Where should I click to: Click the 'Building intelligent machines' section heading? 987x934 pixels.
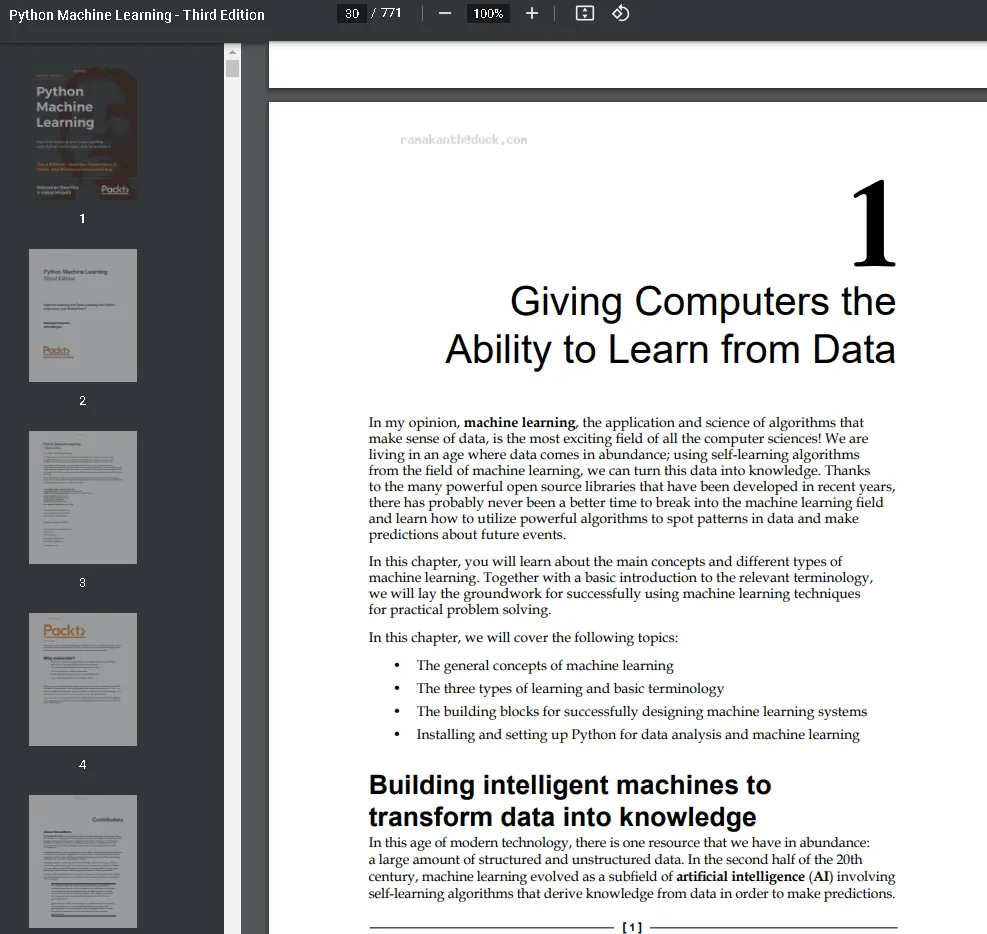(569, 785)
